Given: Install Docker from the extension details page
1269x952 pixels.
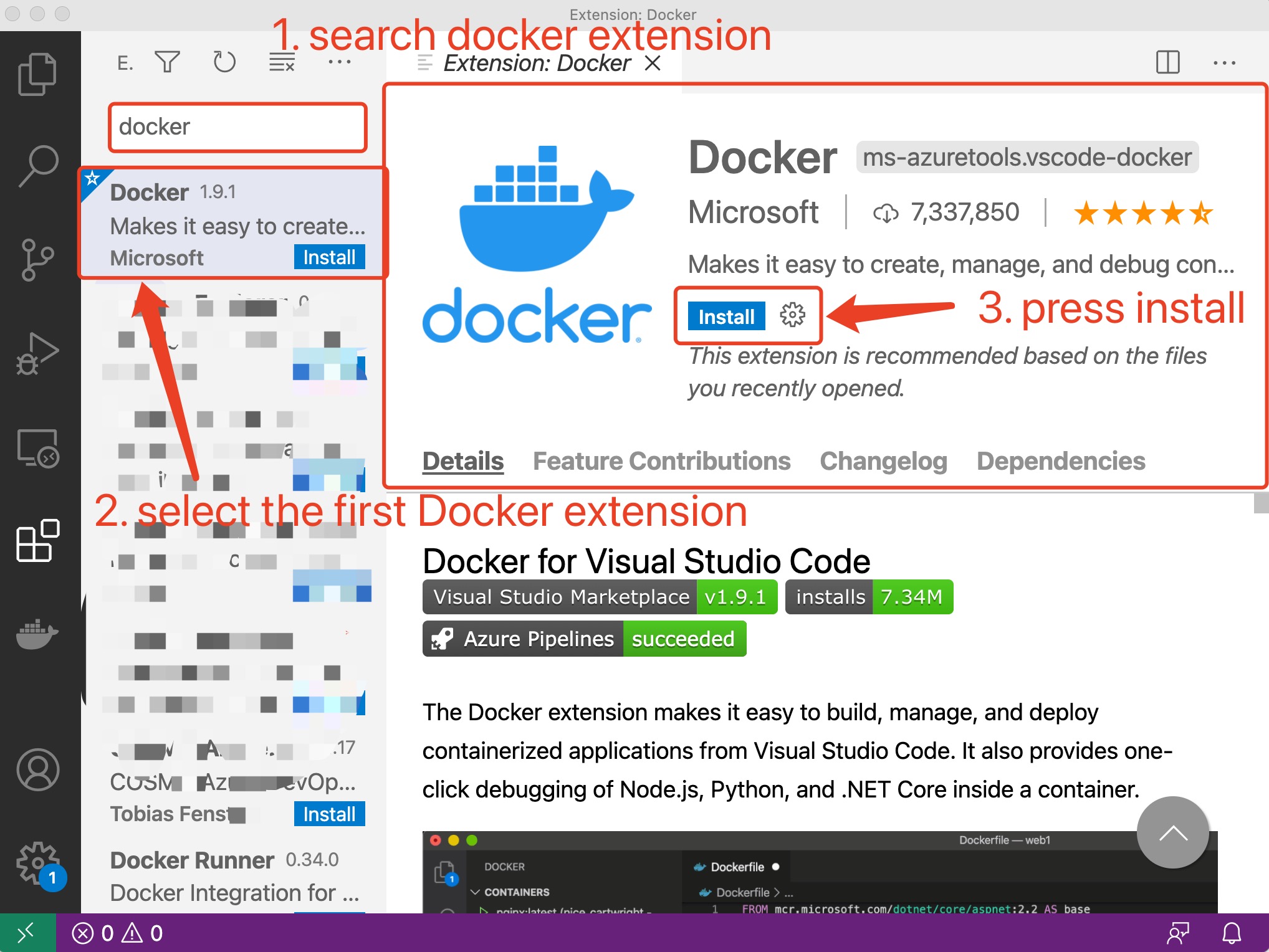Looking at the screenshot, I should pos(726,316).
